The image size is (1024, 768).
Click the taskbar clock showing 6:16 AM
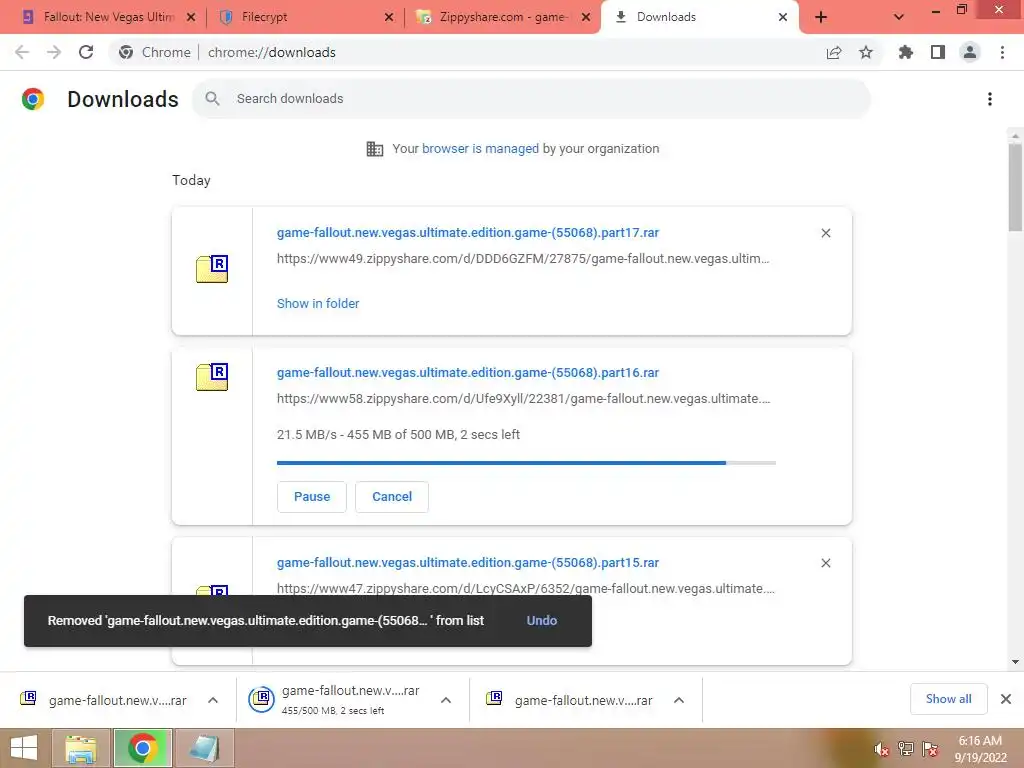(x=980, y=749)
